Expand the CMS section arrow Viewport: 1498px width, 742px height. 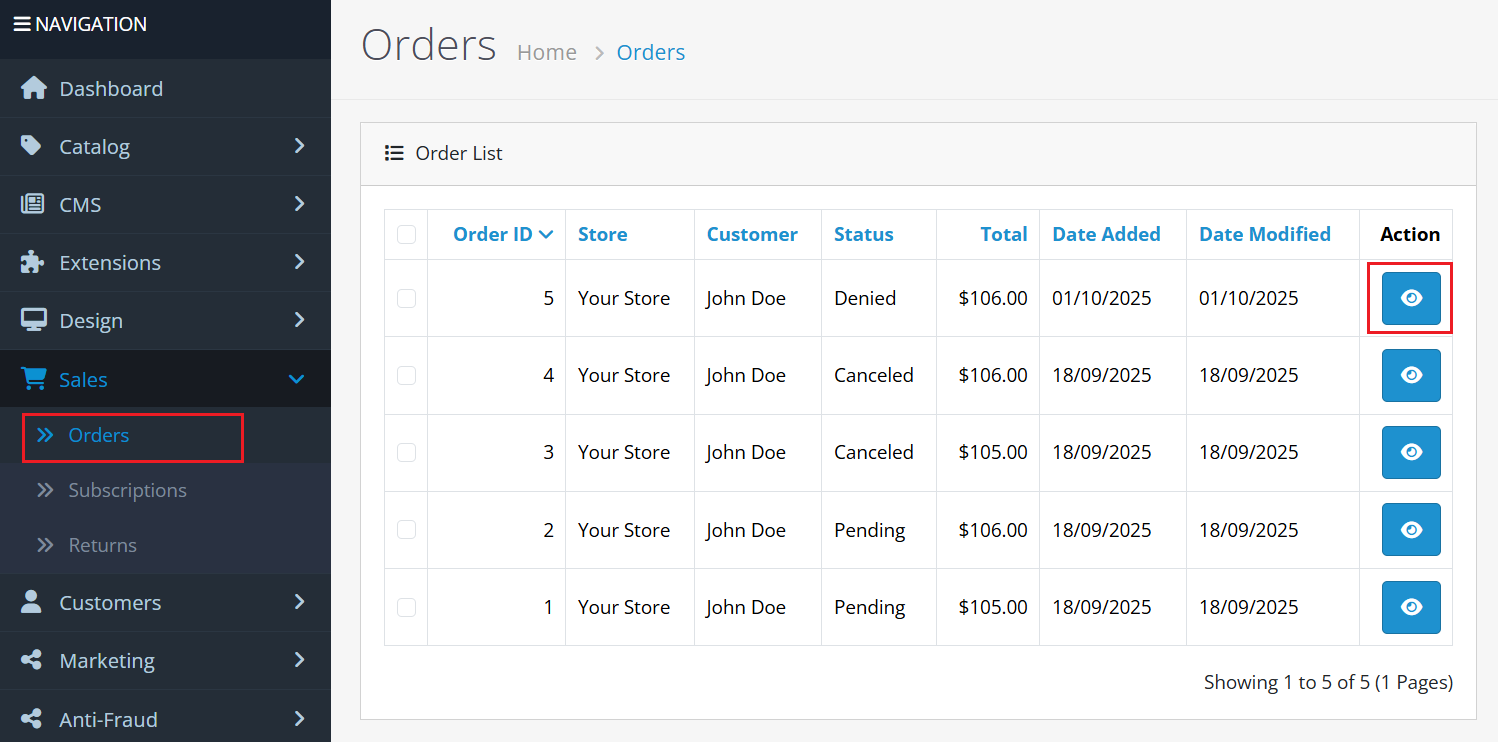(297, 204)
